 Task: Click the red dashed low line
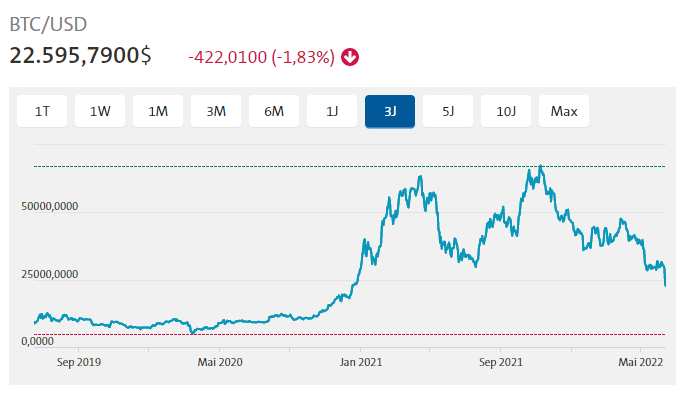pos(350,335)
